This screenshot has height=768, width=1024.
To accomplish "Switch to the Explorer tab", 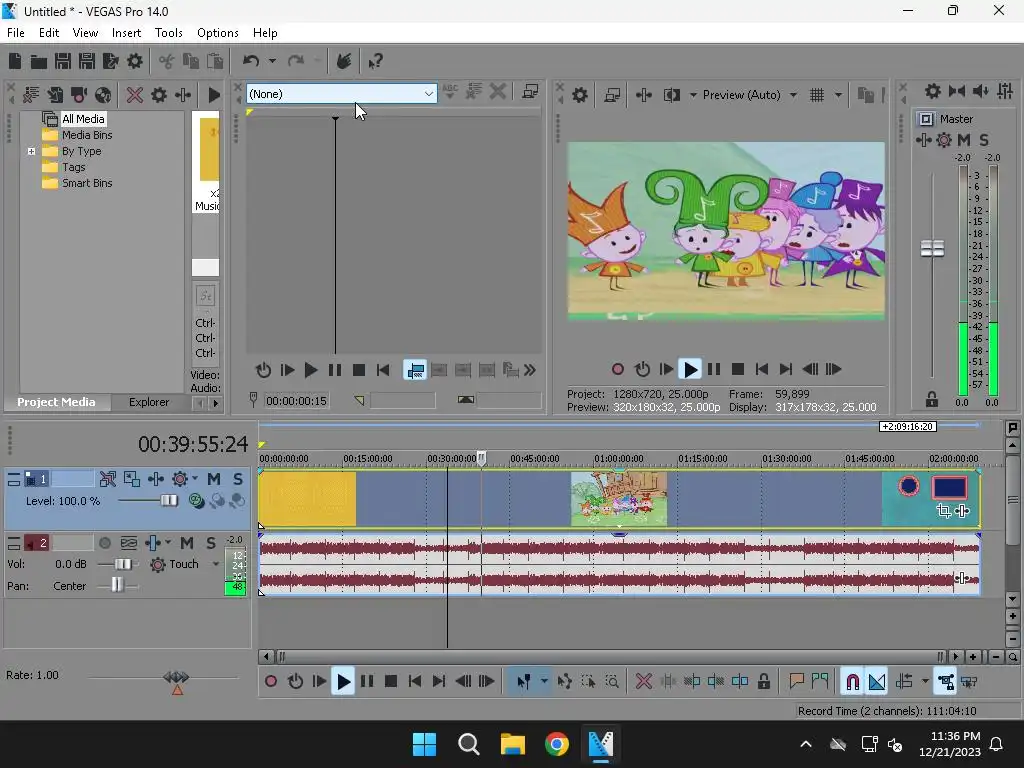I will (149, 402).
